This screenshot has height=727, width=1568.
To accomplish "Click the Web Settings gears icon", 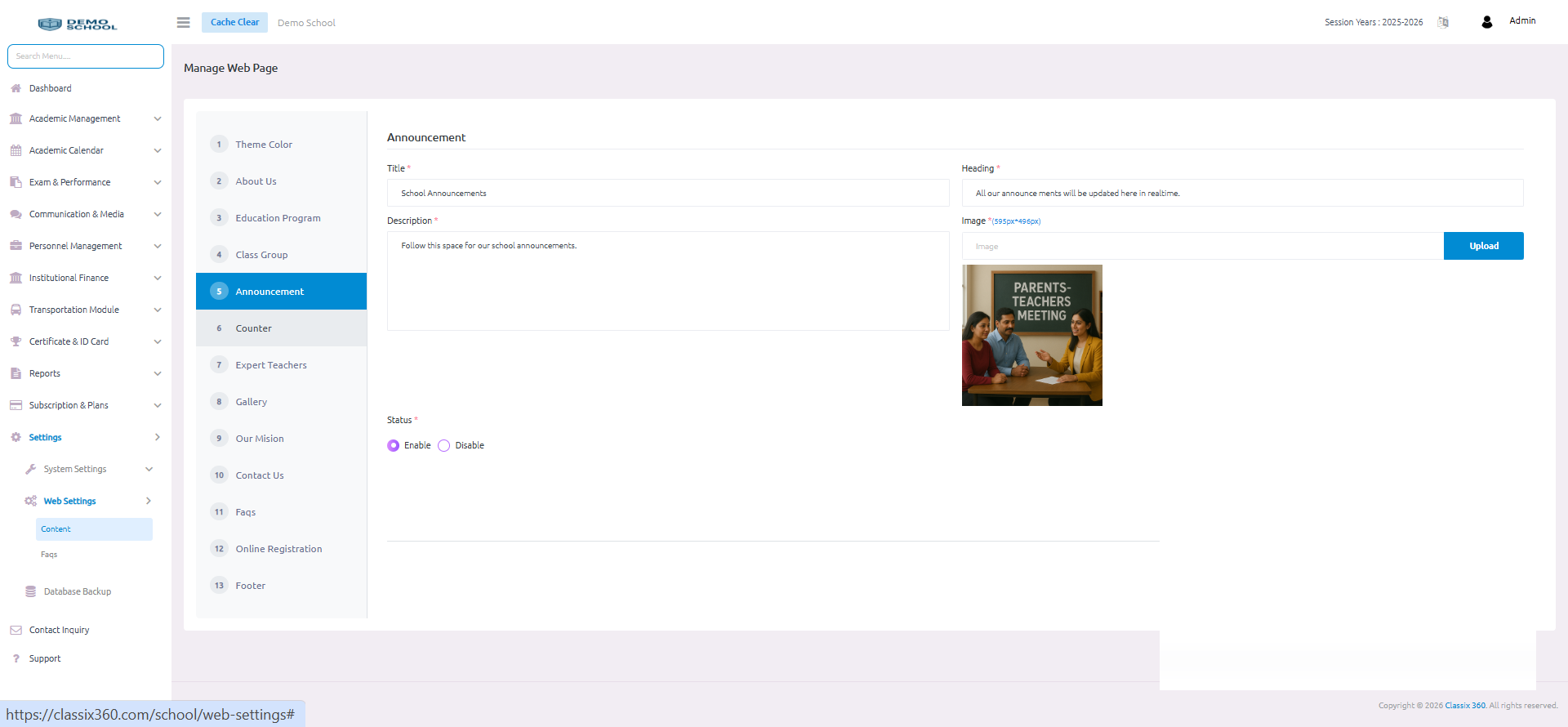I will coord(30,501).
